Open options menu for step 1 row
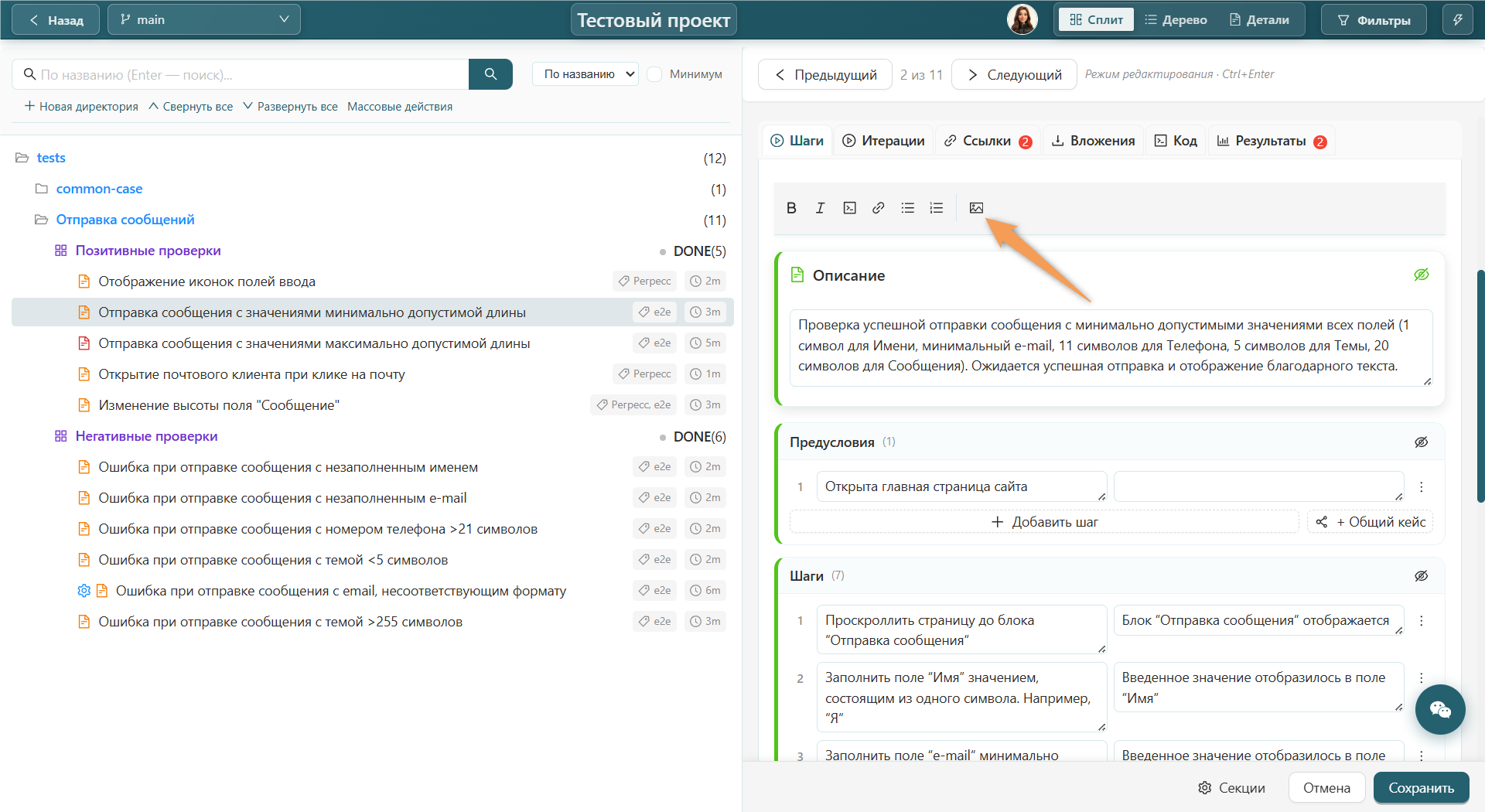The image size is (1485, 812). tap(1421, 620)
